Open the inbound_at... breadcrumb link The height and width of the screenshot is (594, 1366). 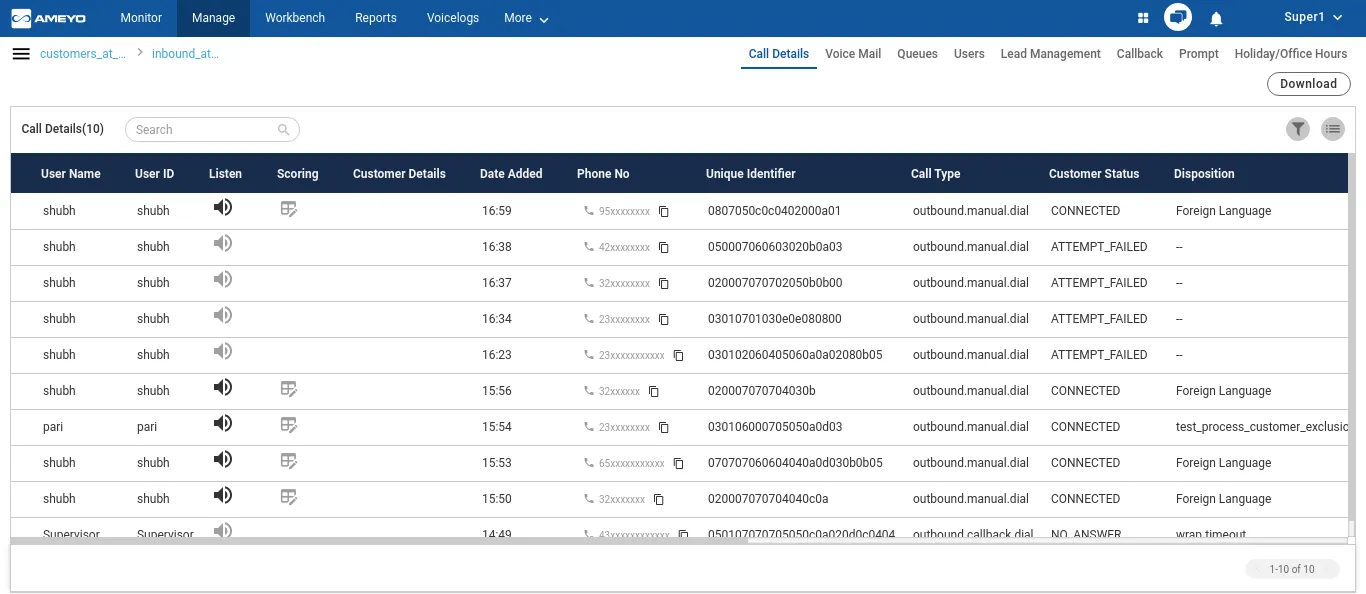[x=185, y=54]
